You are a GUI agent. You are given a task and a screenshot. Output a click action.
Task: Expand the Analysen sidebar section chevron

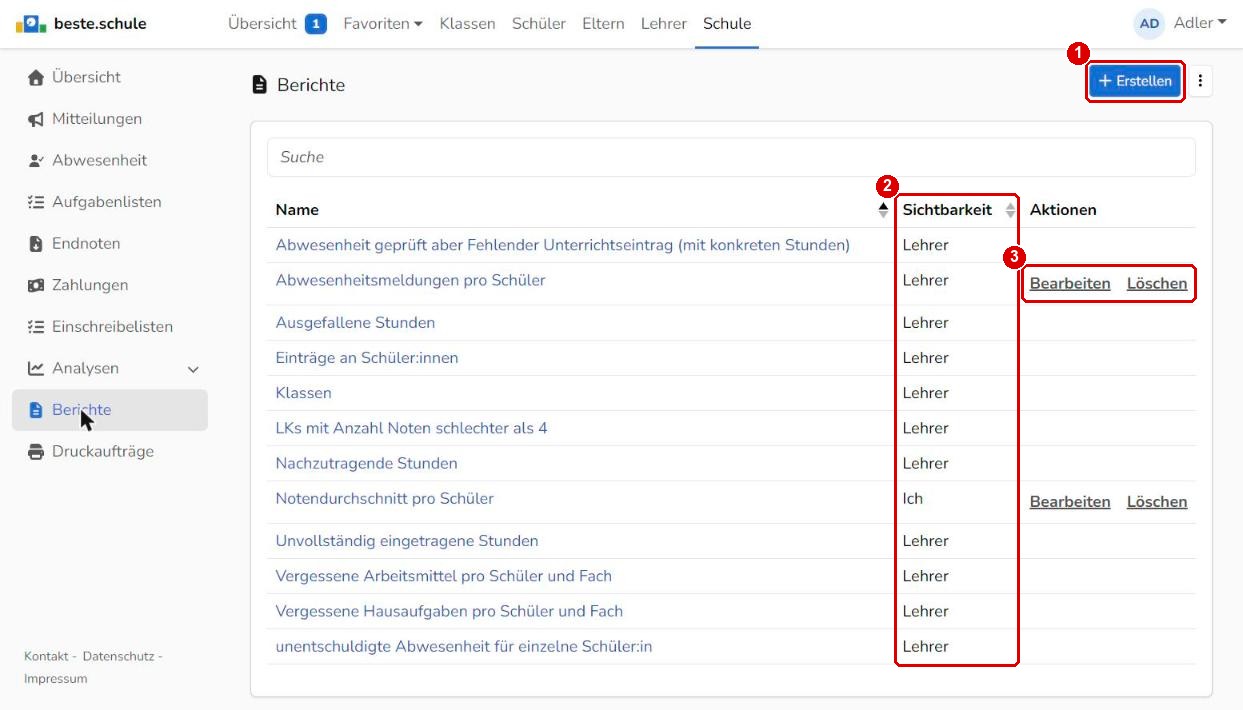coord(194,369)
